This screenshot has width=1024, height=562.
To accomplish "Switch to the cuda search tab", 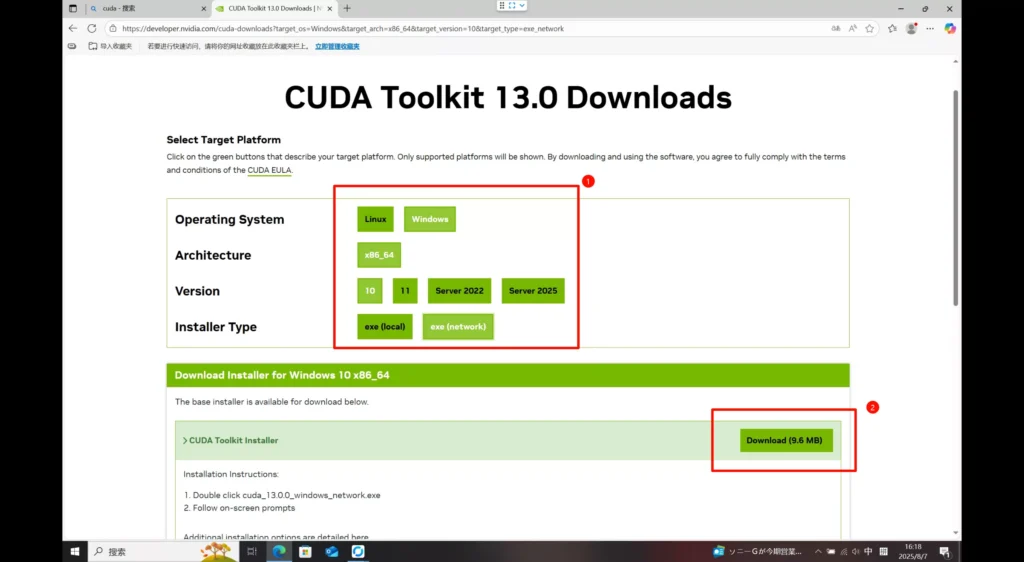I will [x=145, y=8].
